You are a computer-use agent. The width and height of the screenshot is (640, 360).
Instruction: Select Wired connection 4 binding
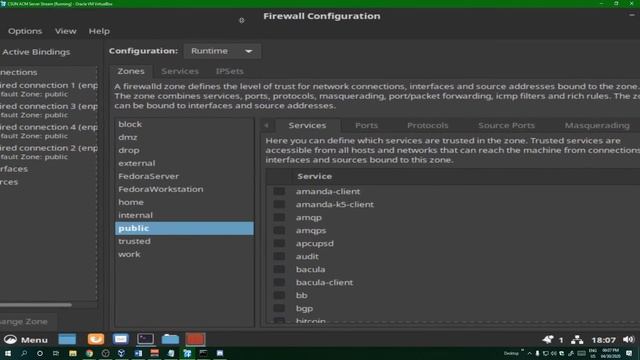coord(49,131)
